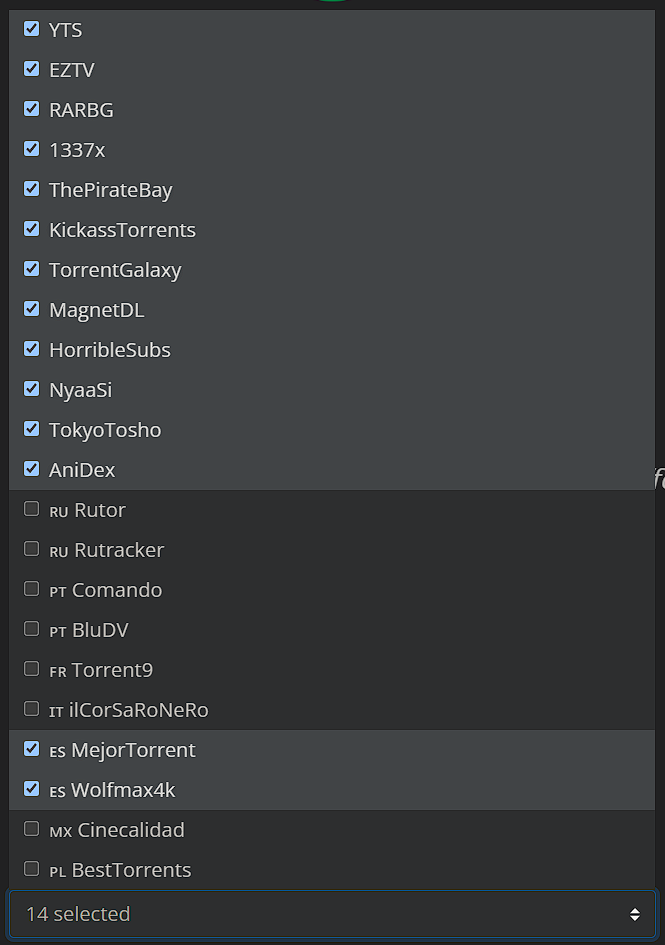Image resolution: width=665 pixels, height=945 pixels.
Task: Click the dropdown up-down arrow icon
Action: pos(634,914)
